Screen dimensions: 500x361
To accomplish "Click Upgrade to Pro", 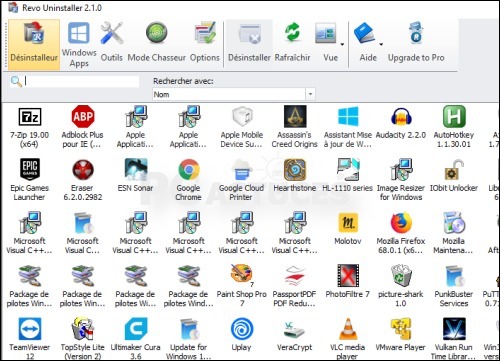I will [x=416, y=42].
